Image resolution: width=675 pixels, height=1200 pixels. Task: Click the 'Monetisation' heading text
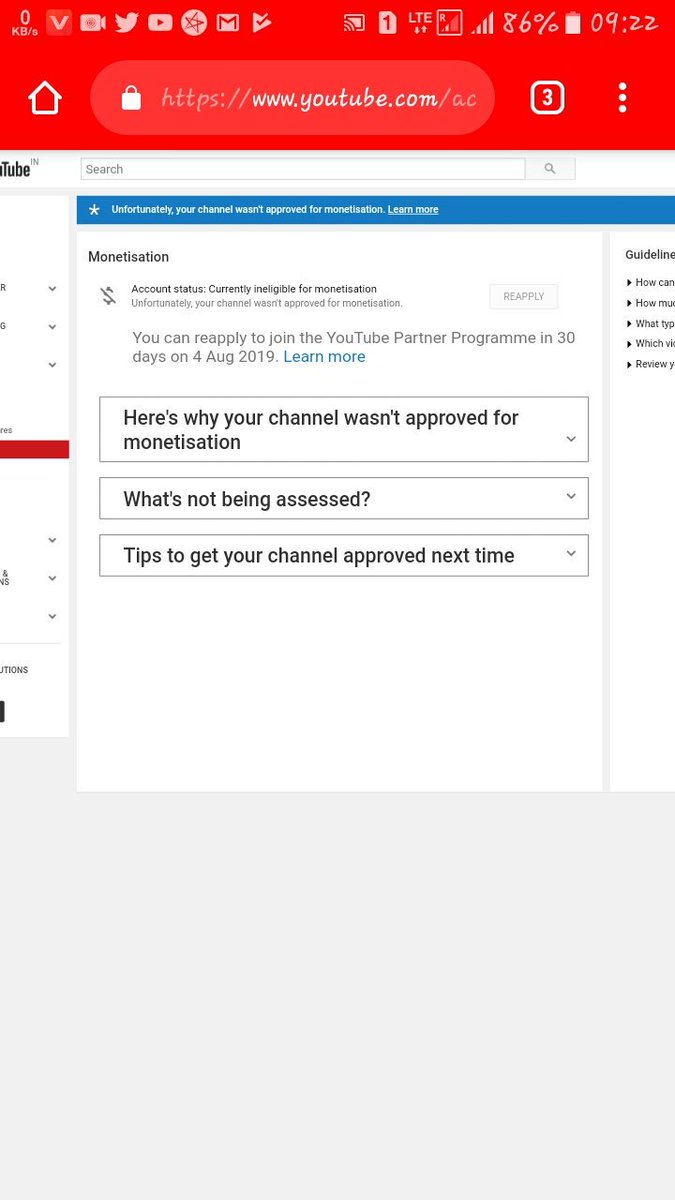click(128, 257)
